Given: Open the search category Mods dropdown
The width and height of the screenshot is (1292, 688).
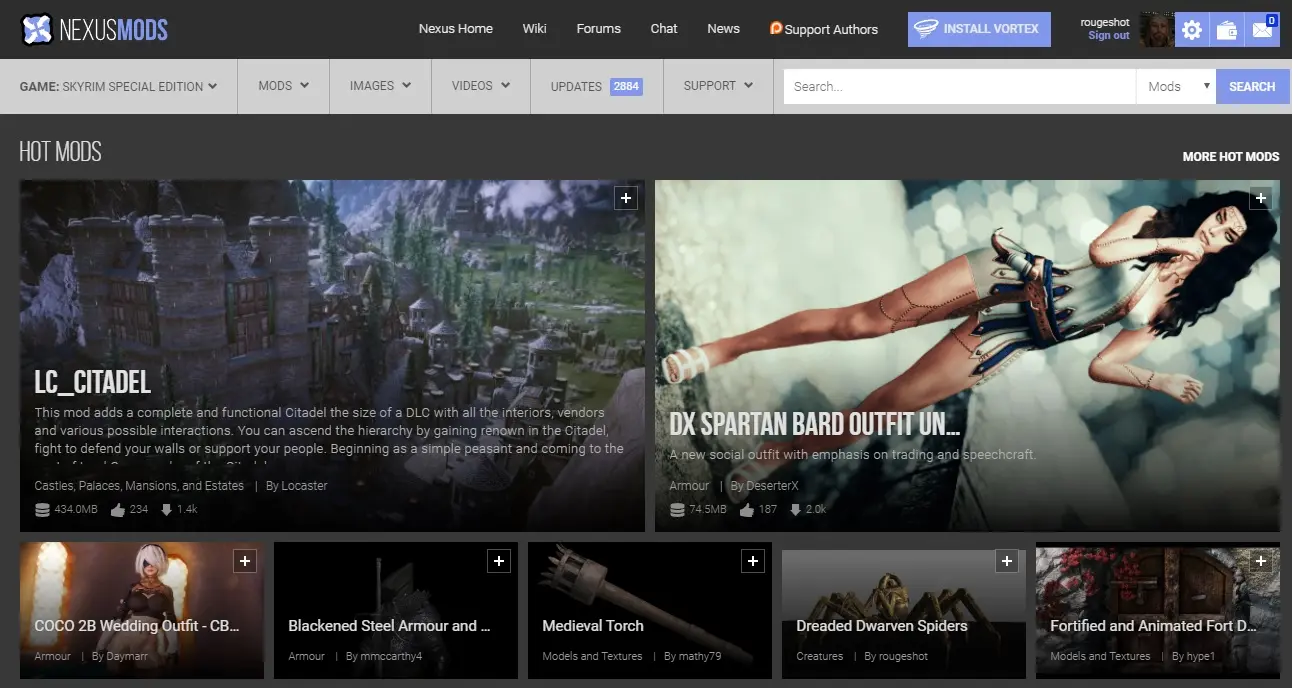Looking at the screenshot, I should click(x=1176, y=86).
